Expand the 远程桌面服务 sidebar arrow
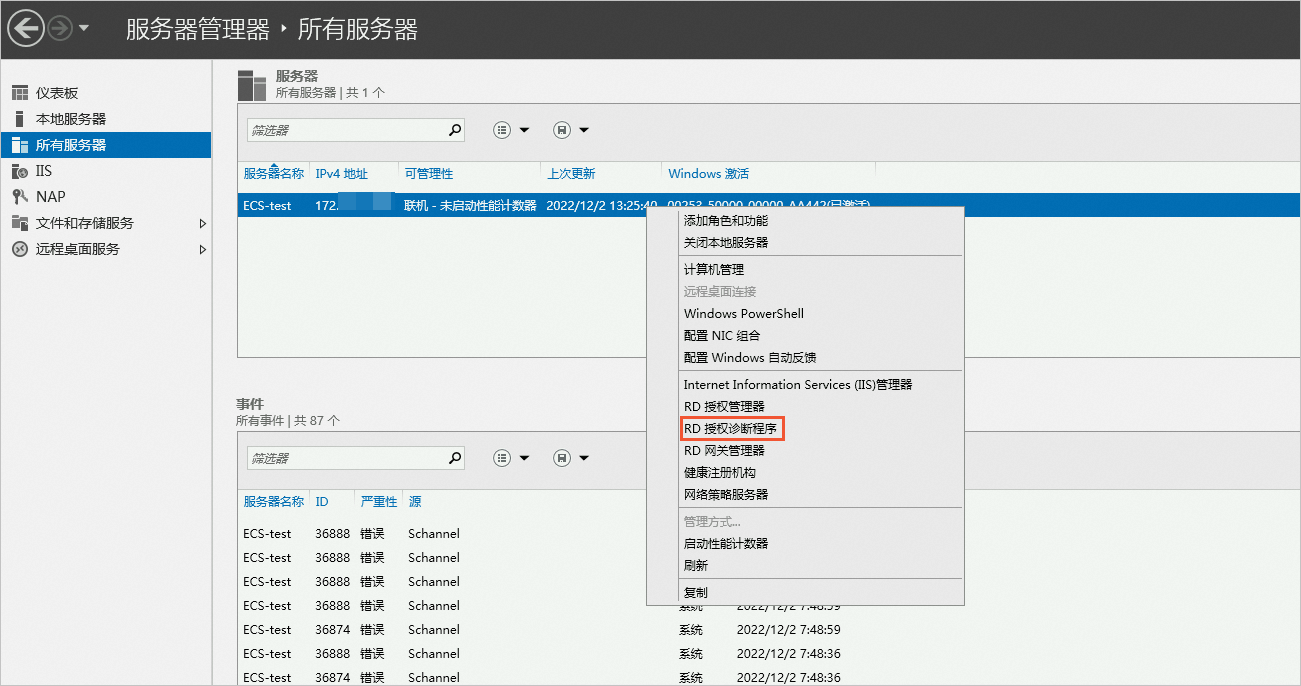Screen dimensions: 1301x686 pyautogui.click(x=203, y=249)
